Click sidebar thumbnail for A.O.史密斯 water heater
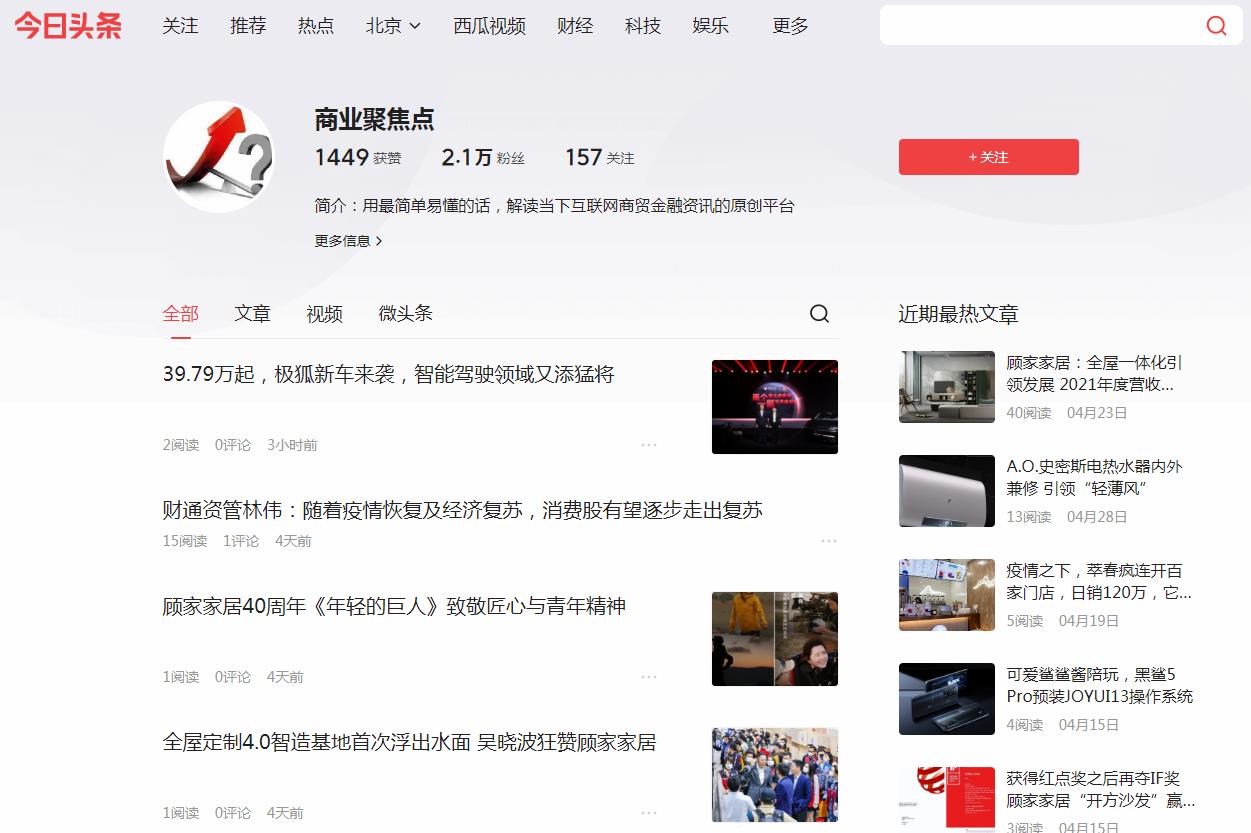 (947, 491)
